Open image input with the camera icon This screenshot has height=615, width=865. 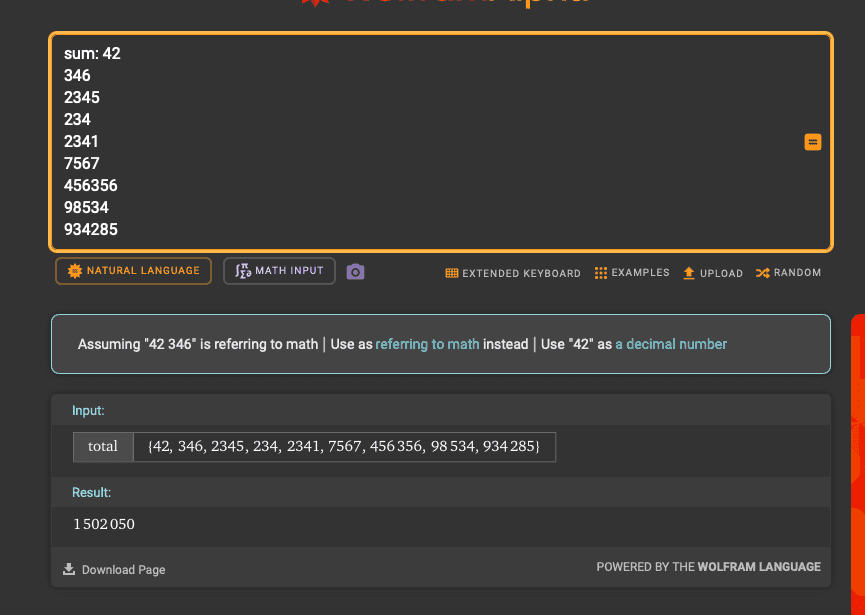pos(355,272)
